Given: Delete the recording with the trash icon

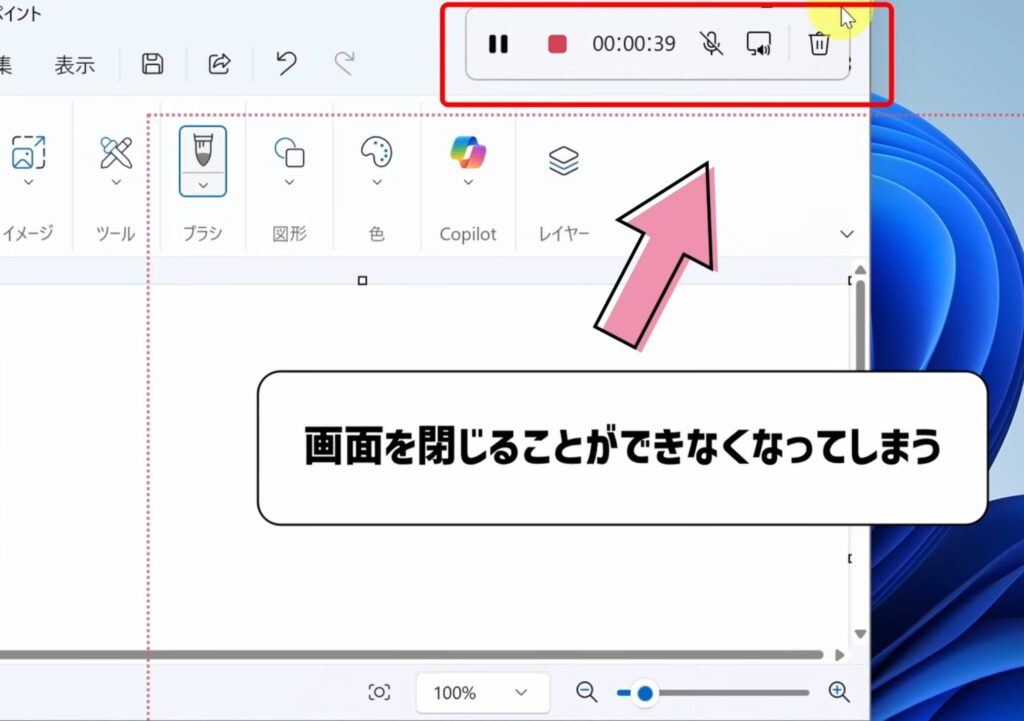Looking at the screenshot, I should point(820,44).
